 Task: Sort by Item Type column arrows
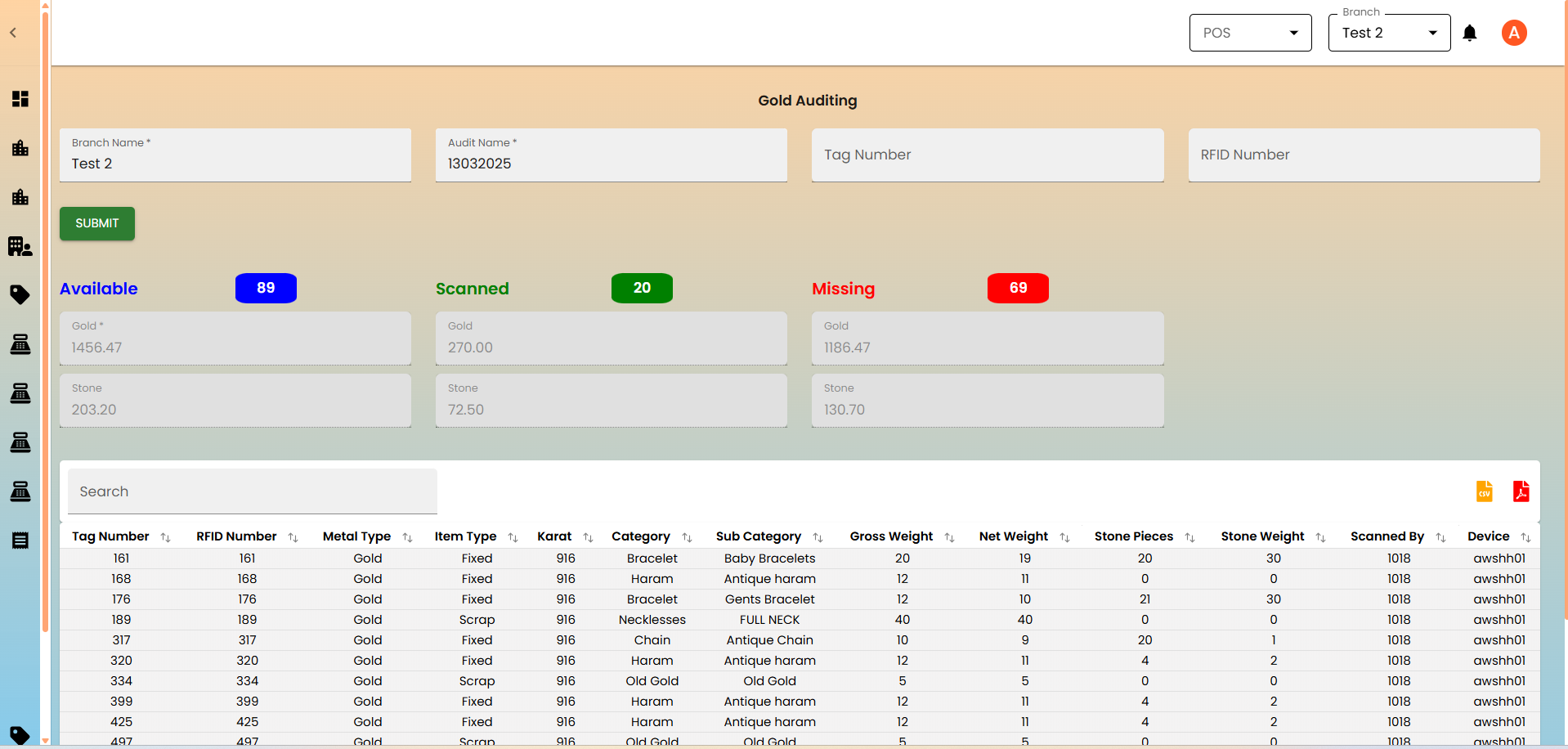pyautogui.click(x=513, y=537)
